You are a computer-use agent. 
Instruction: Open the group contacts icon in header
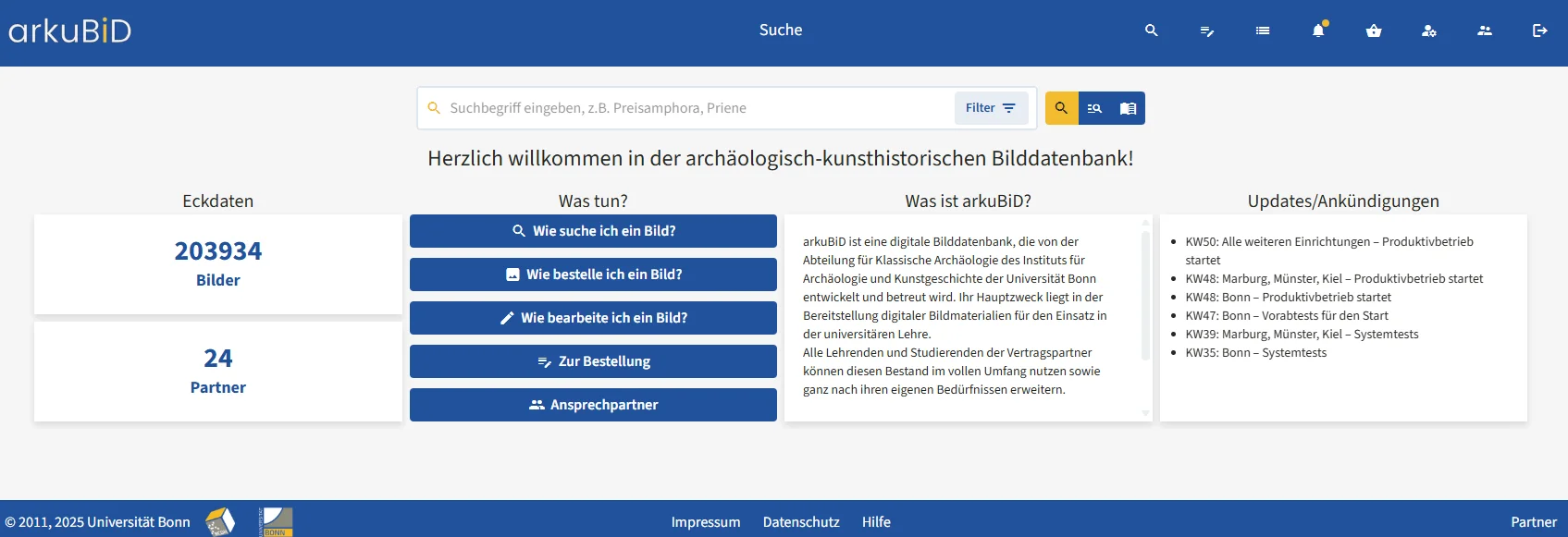(1485, 31)
